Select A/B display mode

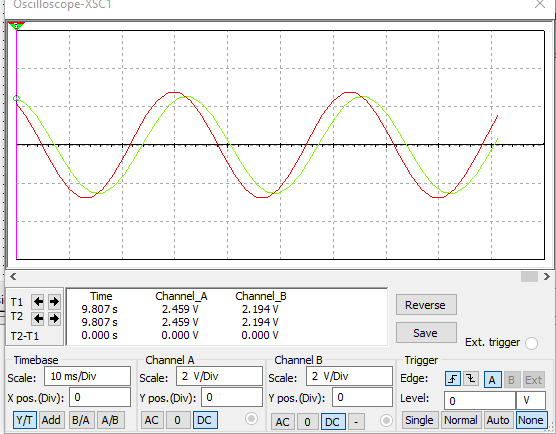coord(110,420)
